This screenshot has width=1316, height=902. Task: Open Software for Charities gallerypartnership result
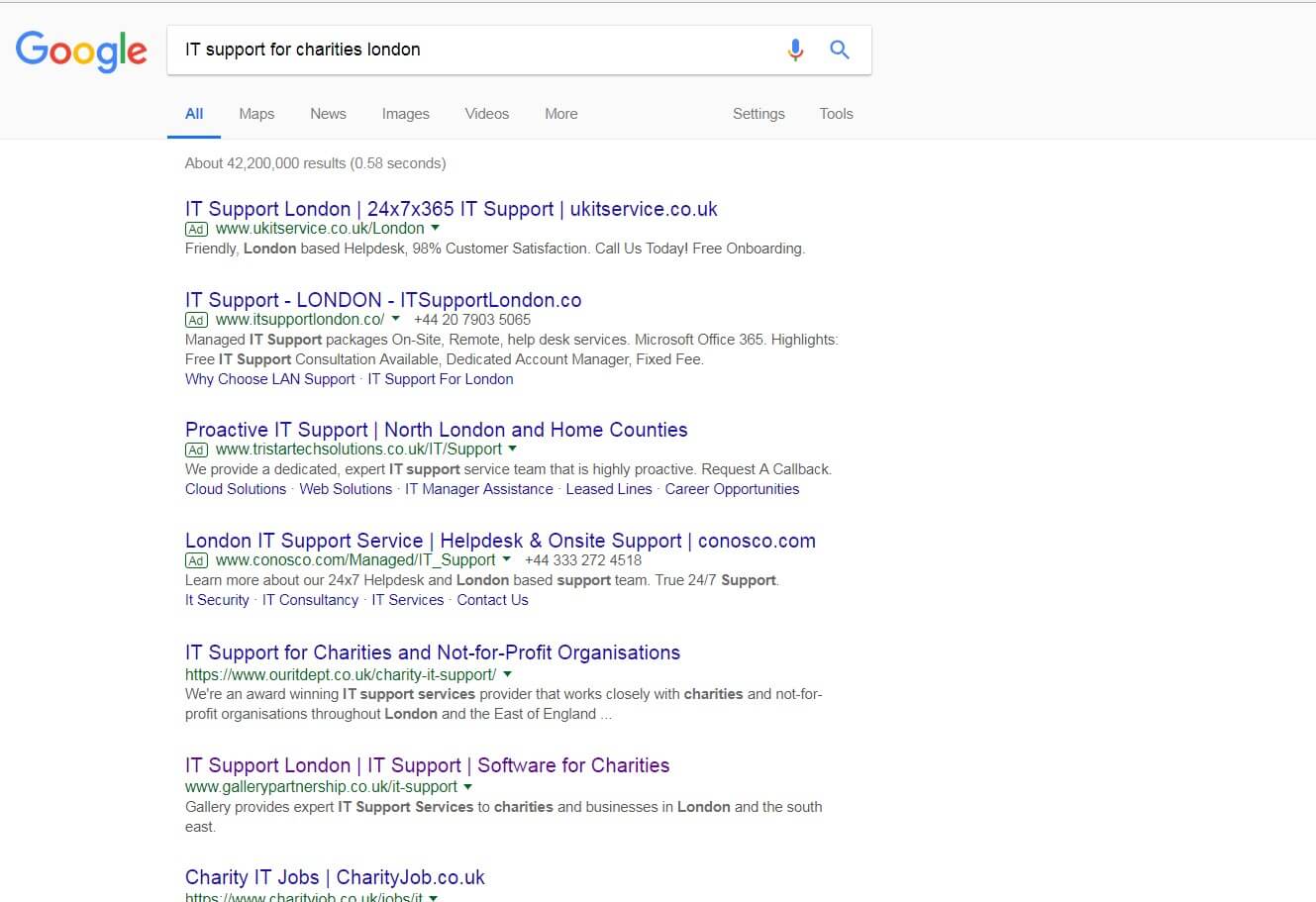[427, 765]
